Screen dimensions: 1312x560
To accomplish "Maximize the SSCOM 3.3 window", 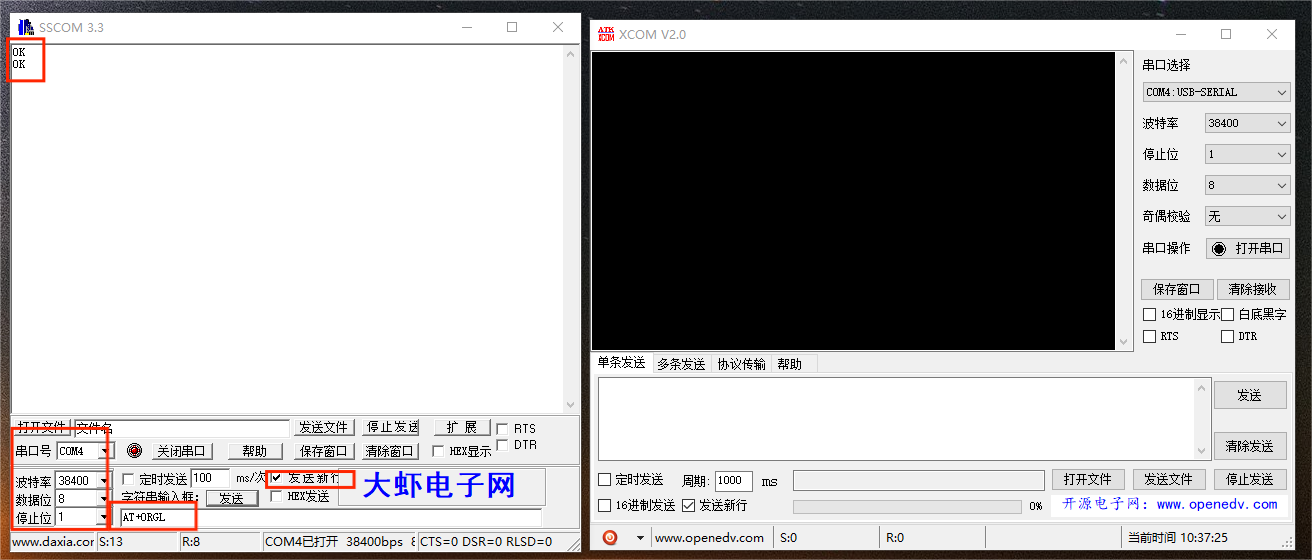I will (x=512, y=27).
